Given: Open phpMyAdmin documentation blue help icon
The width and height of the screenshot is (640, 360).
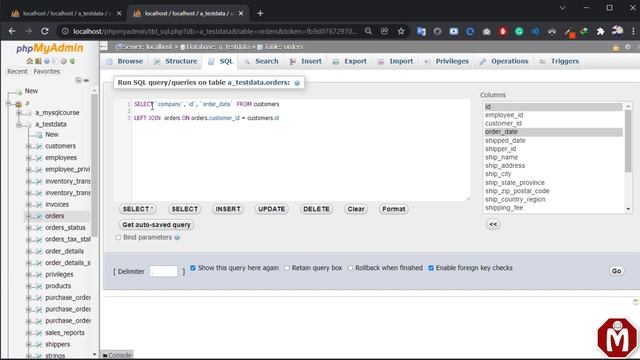Looking at the screenshot, I should point(47,61).
